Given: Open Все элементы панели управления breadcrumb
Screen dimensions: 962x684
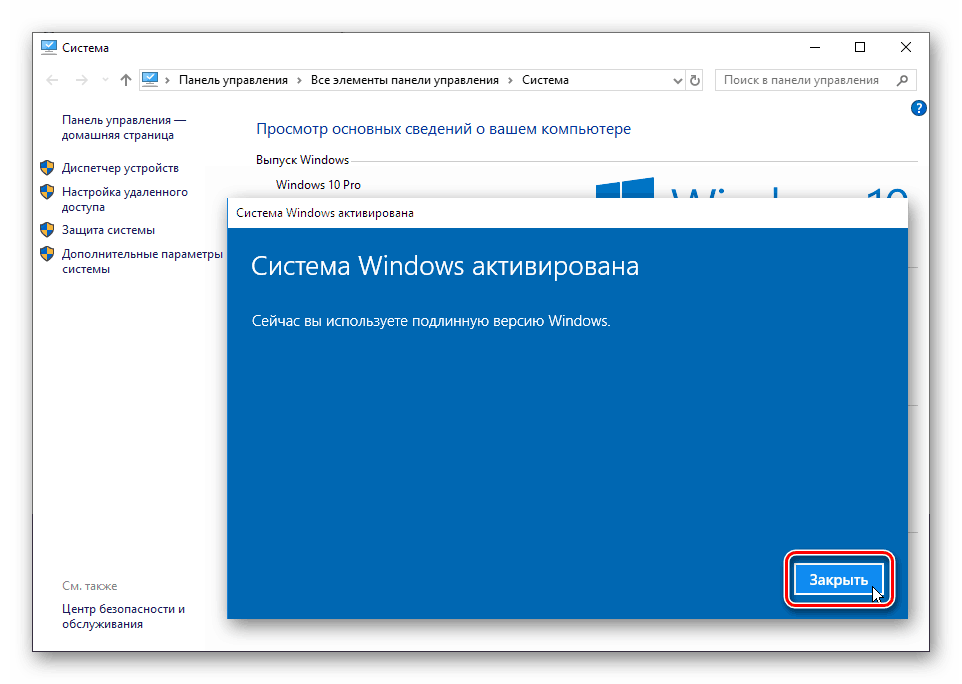Looking at the screenshot, I should pos(406,79).
